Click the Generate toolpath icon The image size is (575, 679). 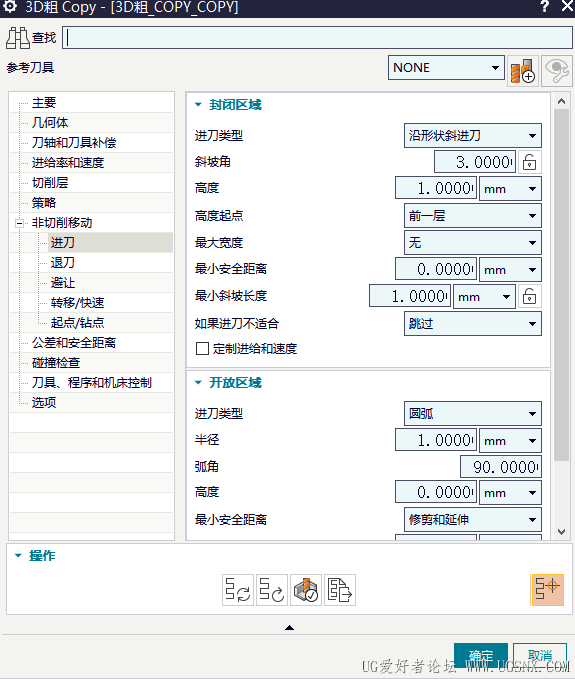[x=238, y=590]
